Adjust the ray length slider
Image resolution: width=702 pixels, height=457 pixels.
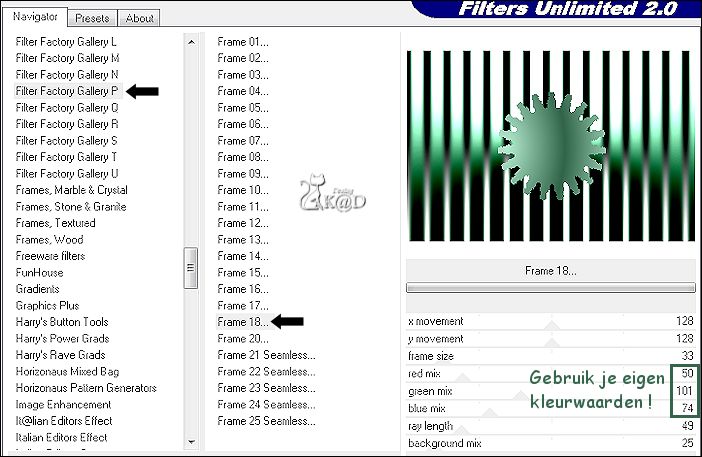pos(461,430)
